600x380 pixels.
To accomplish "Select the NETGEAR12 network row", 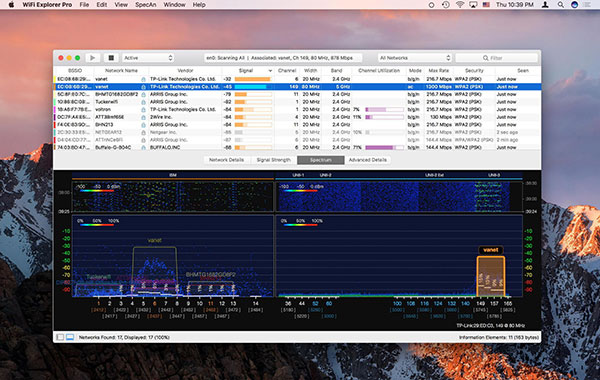I will pos(297,132).
